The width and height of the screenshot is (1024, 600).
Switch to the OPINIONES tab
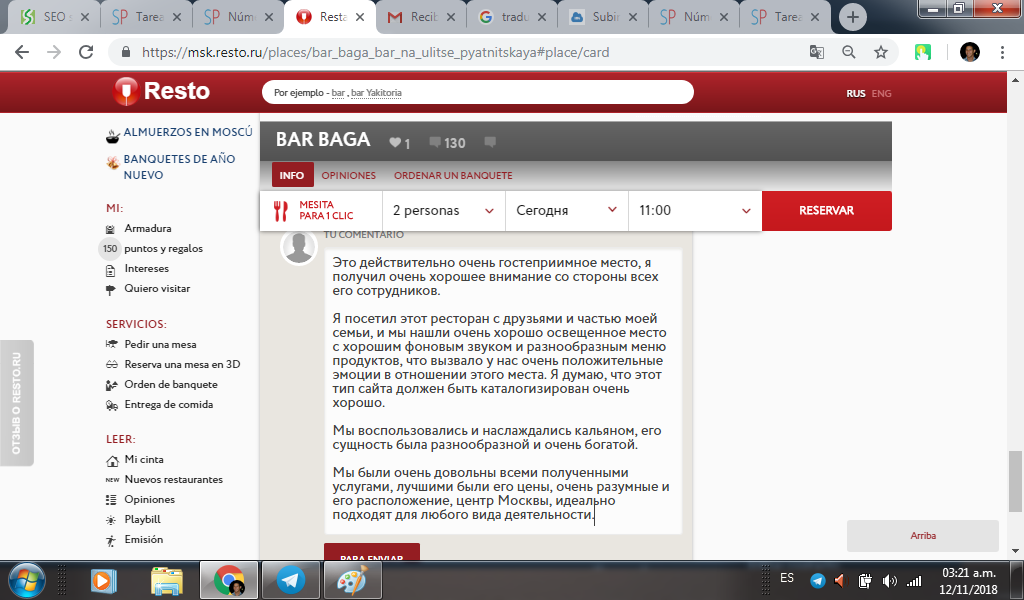coord(349,175)
